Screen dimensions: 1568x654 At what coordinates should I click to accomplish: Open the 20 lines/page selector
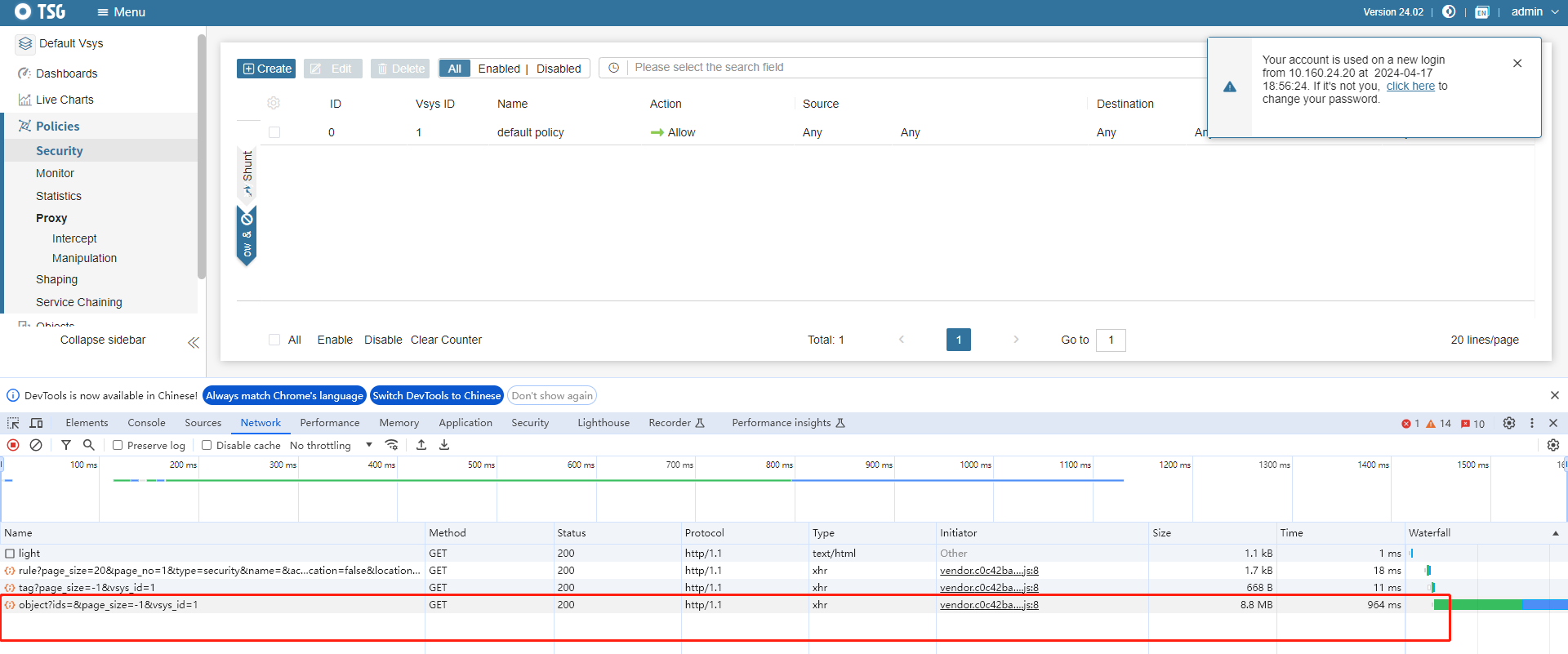1484,340
